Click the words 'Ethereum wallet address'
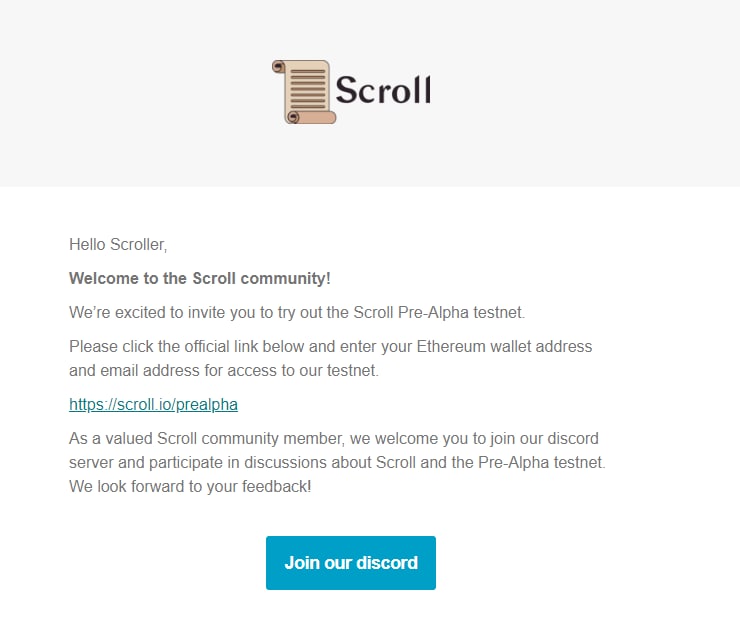This screenshot has height=627, width=740. point(504,346)
